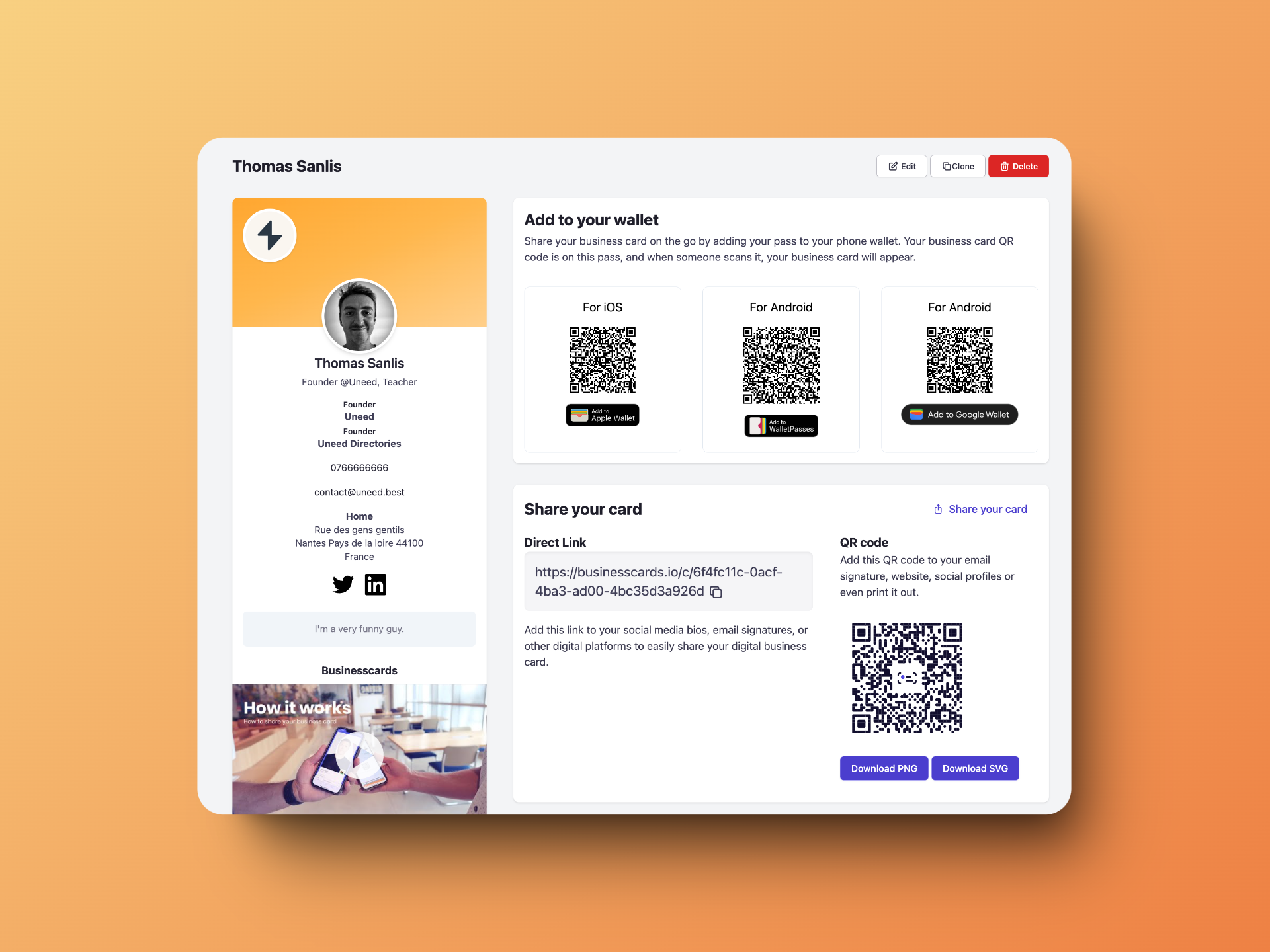The height and width of the screenshot is (952, 1270).
Task: Click Download SVG for the QR code
Action: point(977,767)
